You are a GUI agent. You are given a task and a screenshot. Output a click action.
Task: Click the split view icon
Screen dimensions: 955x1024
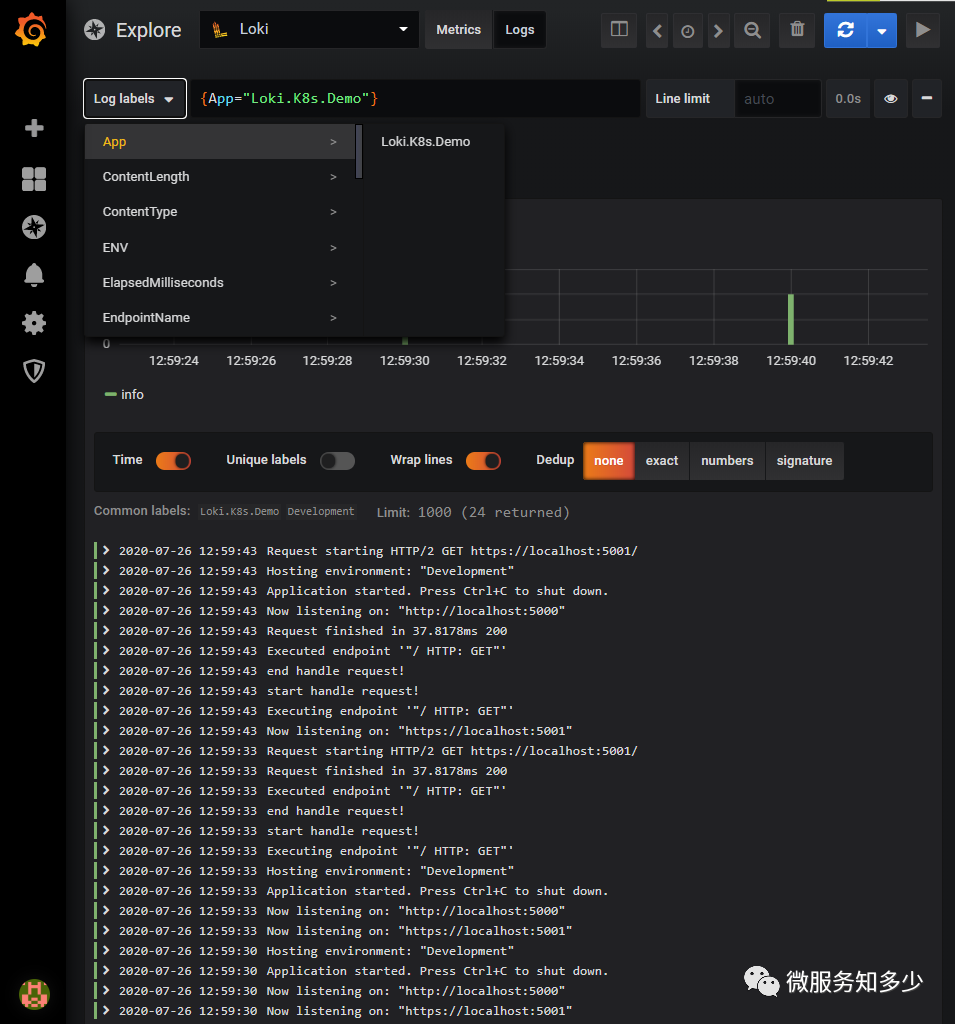[619, 29]
